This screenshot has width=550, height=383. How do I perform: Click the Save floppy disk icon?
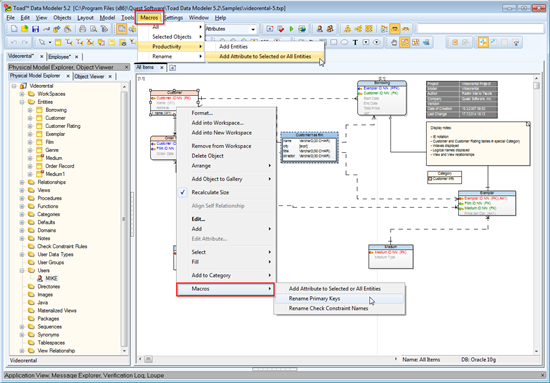pos(35,29)
